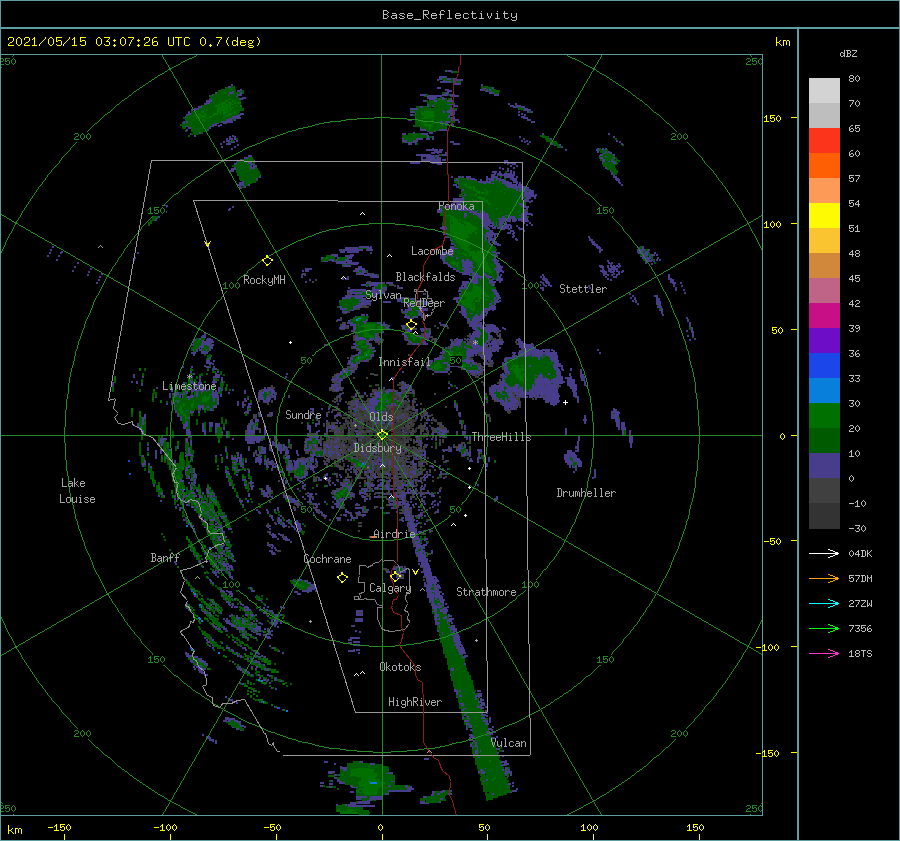Click the green 7356 arrow legend icon

[x=824, y=629]
